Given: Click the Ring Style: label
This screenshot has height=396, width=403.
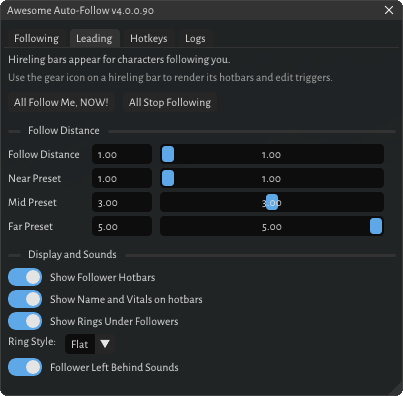Looking at the screenshot, I should tap(32, 342).
